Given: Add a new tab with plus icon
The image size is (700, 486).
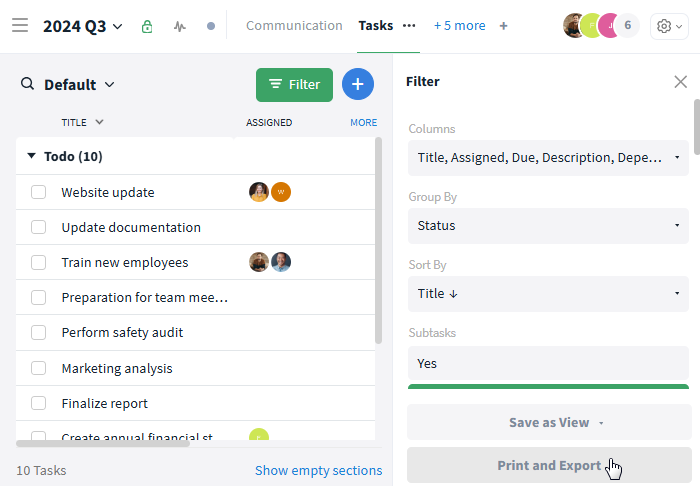Looking at the screenshot, I should [503, 26].
